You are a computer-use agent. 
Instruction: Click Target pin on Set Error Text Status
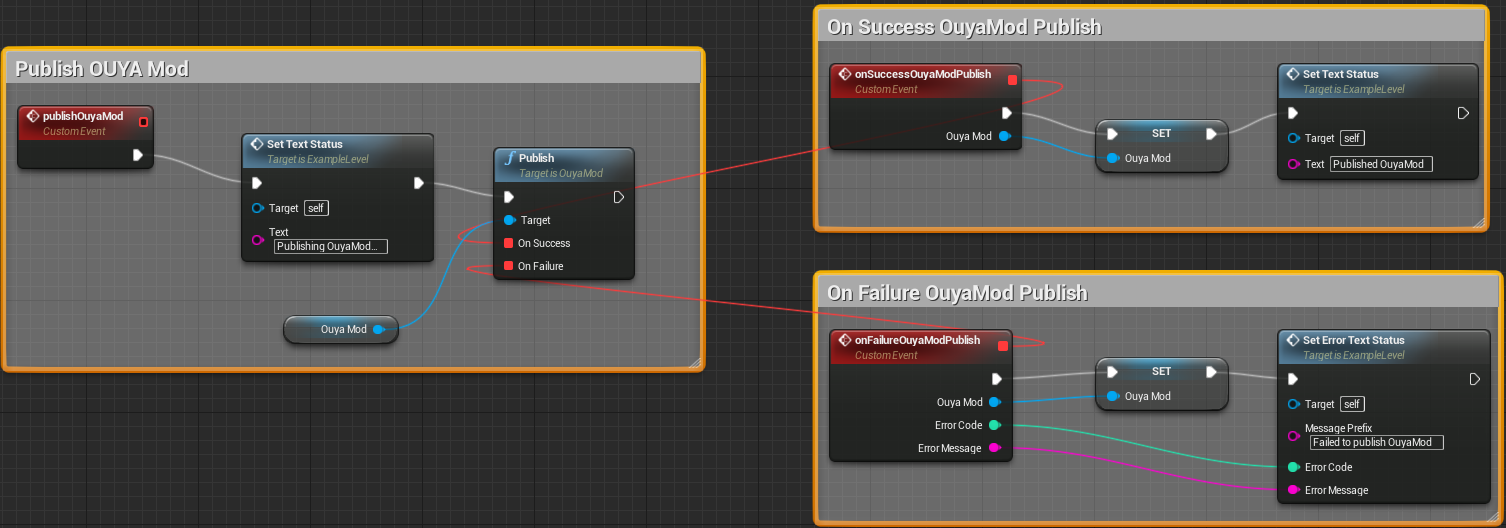[x=1294, y=404]
